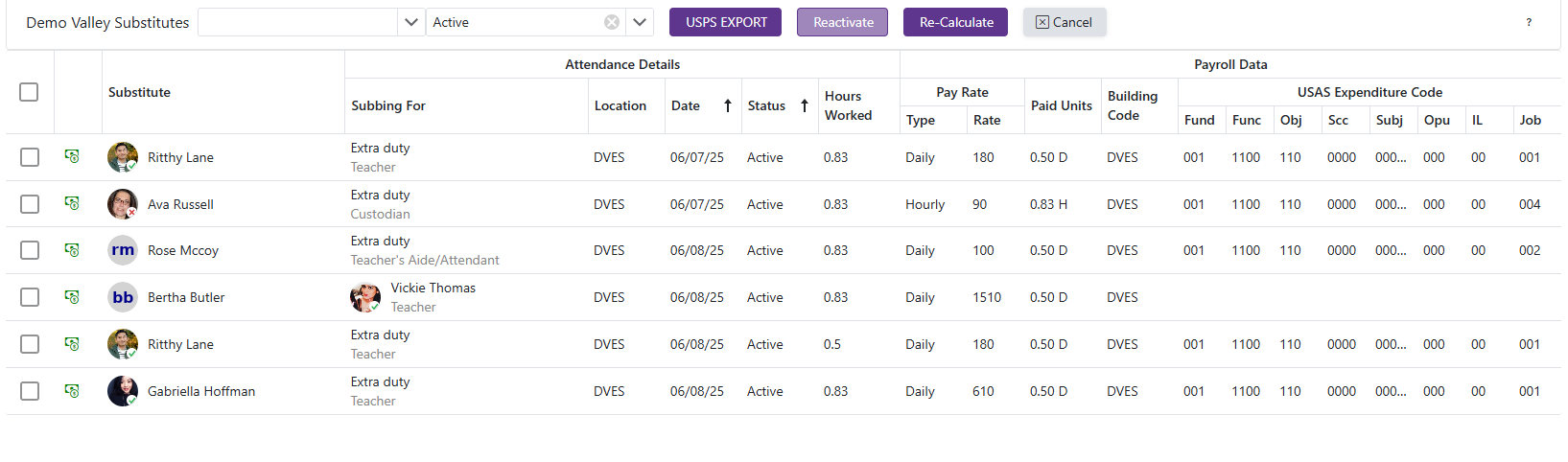Tick the checkbox in Bertha Butler's row

click(x=30, y=297)
